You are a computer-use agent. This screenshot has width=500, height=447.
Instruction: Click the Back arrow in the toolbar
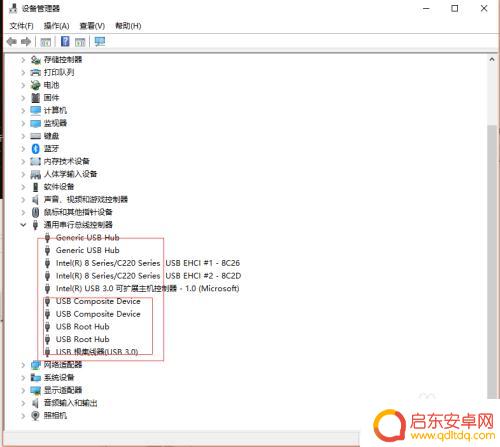(12, 42)
